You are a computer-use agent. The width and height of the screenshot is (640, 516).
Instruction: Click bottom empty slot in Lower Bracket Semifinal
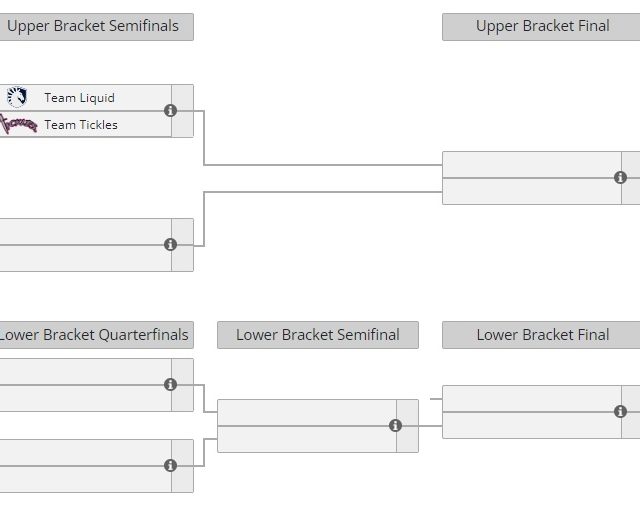305,439
